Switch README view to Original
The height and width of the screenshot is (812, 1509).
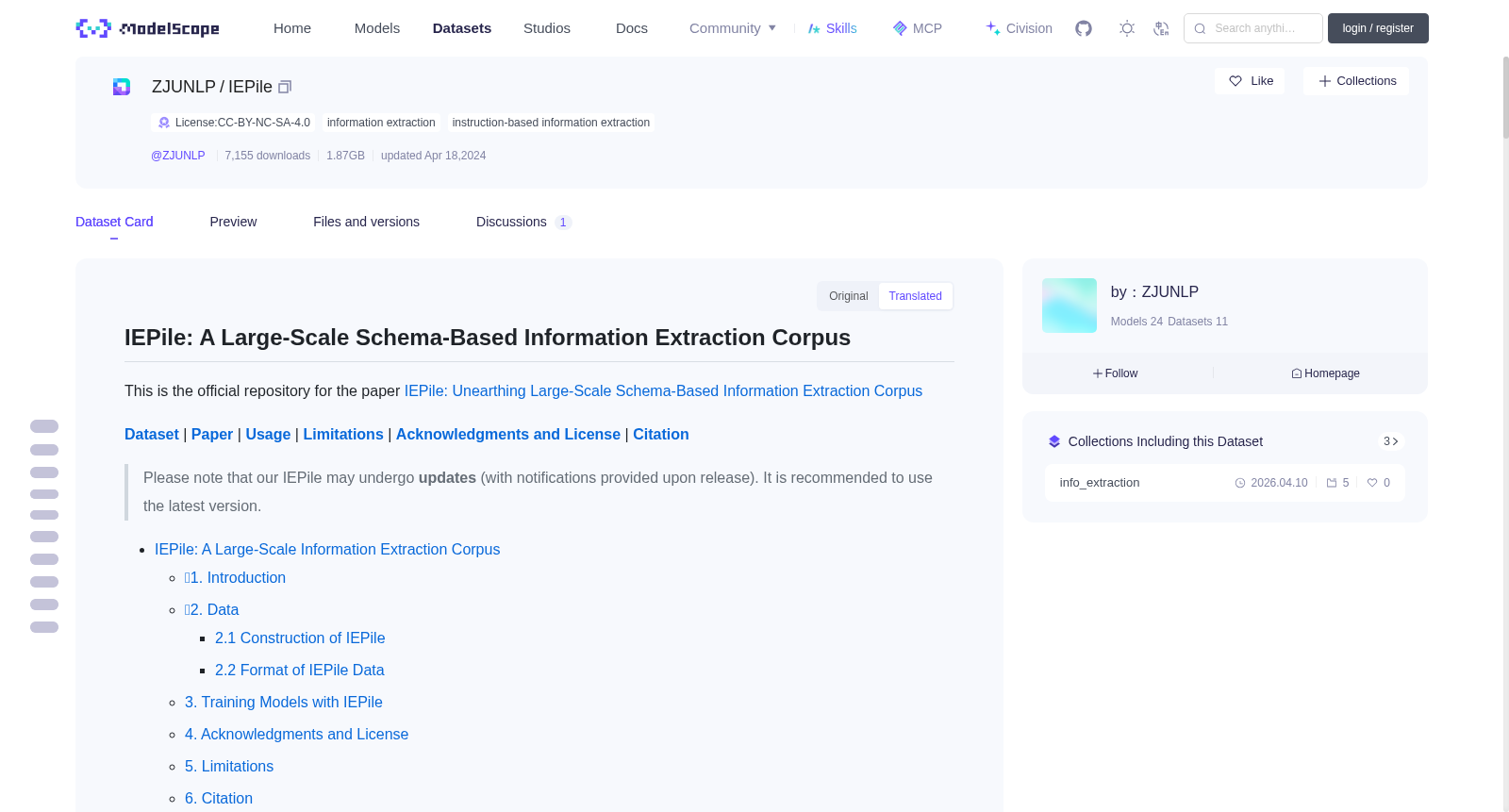[x=848, y=296]
